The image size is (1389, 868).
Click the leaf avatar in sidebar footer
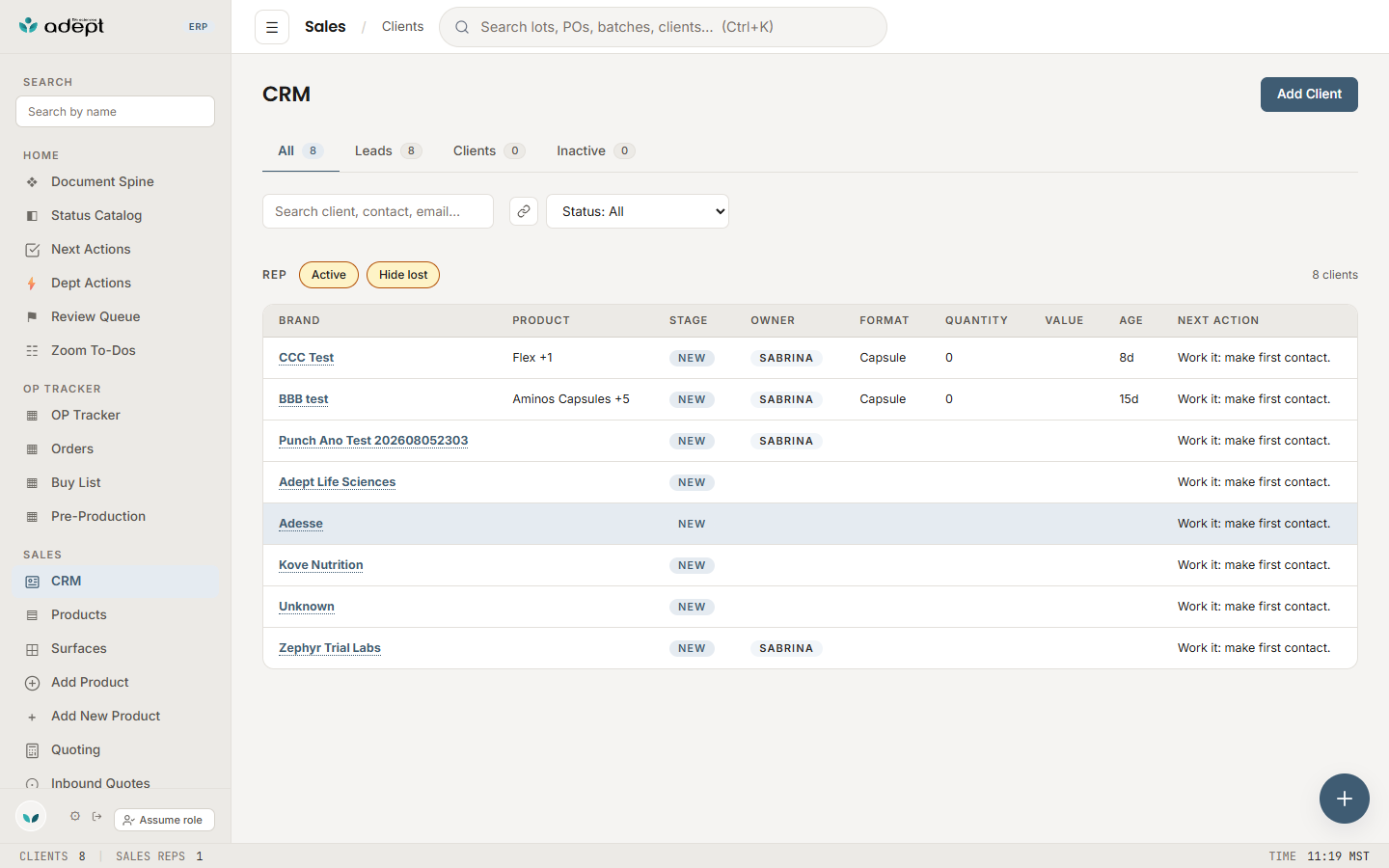pos(31,817)
